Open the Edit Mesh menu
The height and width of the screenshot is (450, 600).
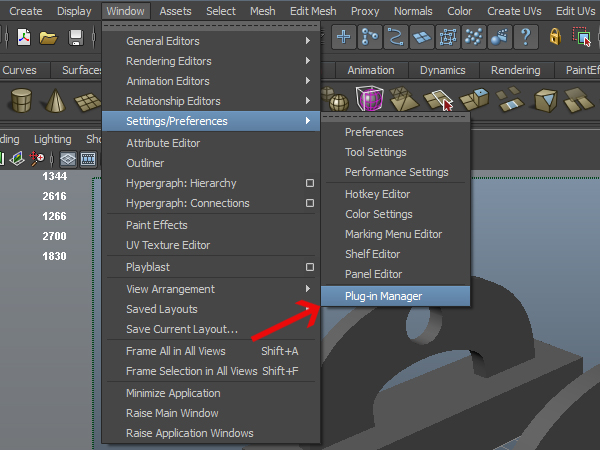pos(313,11)
